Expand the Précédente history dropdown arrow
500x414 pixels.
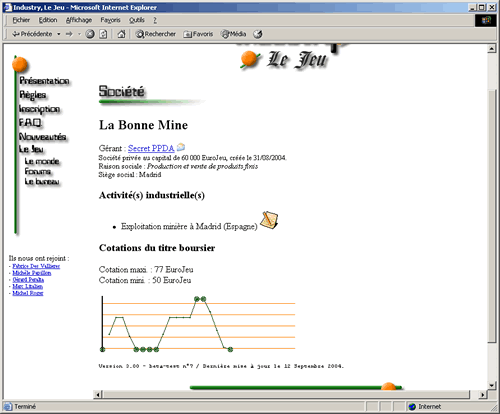tap(59, 34)
